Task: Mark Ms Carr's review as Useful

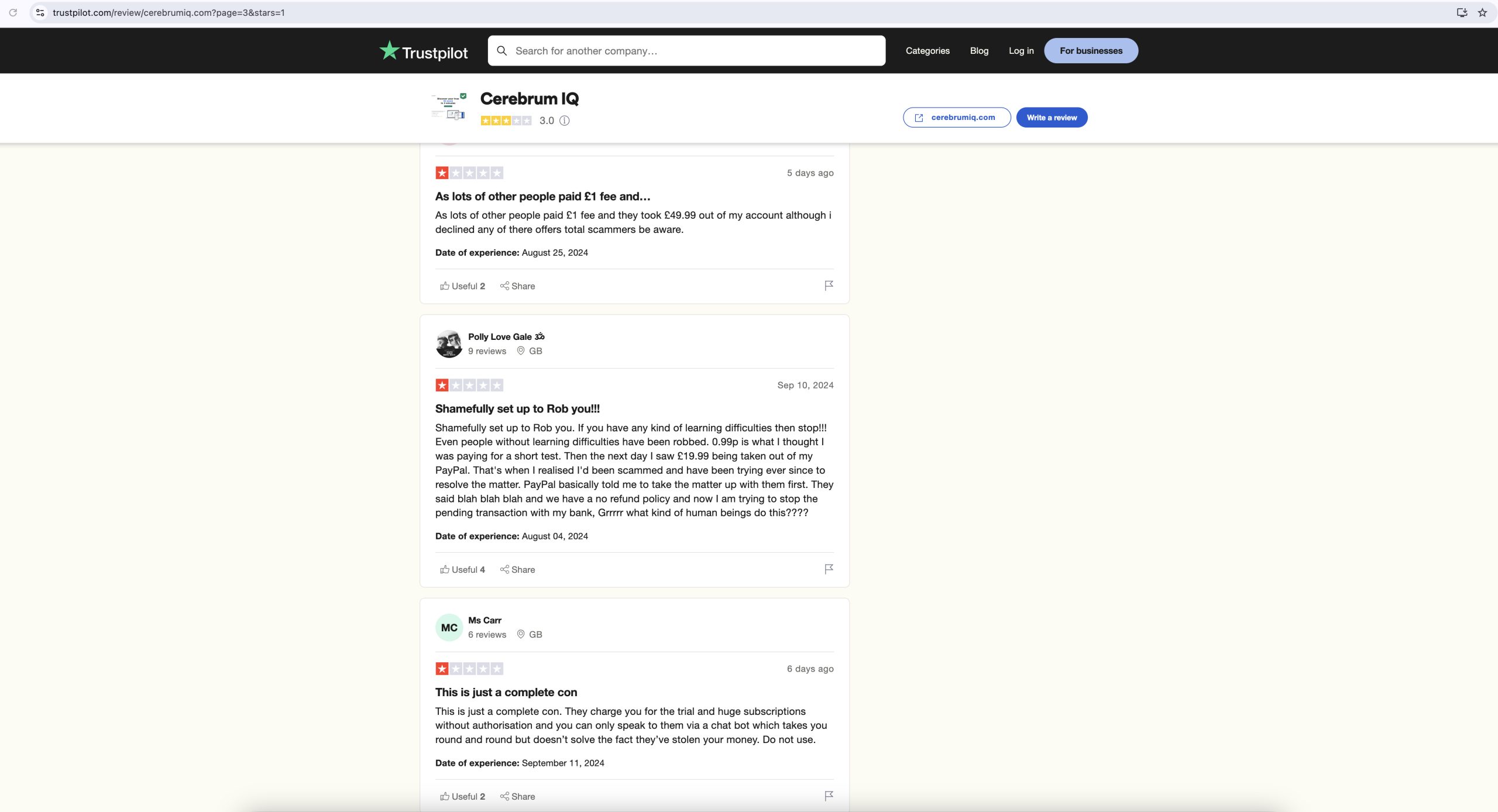Action: (x=462, y=797)
